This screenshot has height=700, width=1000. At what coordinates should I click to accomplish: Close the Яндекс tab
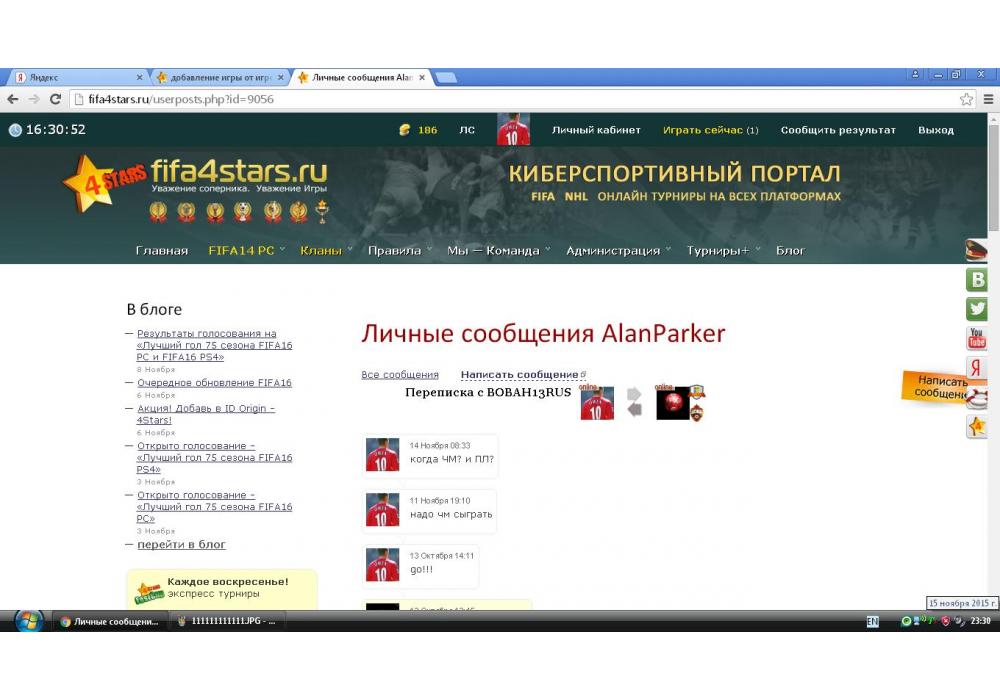(140, 77)
